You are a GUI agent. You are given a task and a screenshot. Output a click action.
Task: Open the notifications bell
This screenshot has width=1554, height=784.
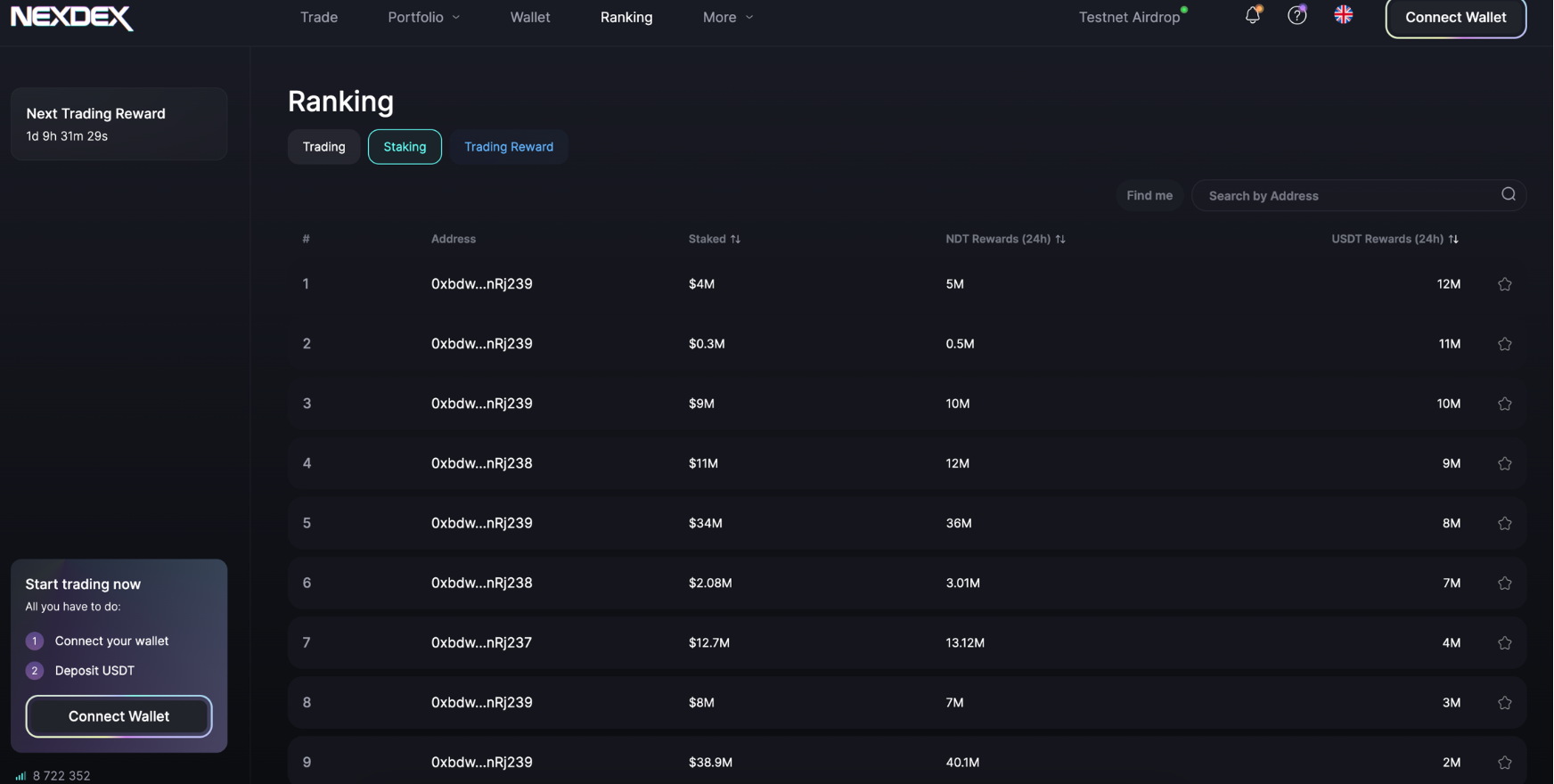1252,15
